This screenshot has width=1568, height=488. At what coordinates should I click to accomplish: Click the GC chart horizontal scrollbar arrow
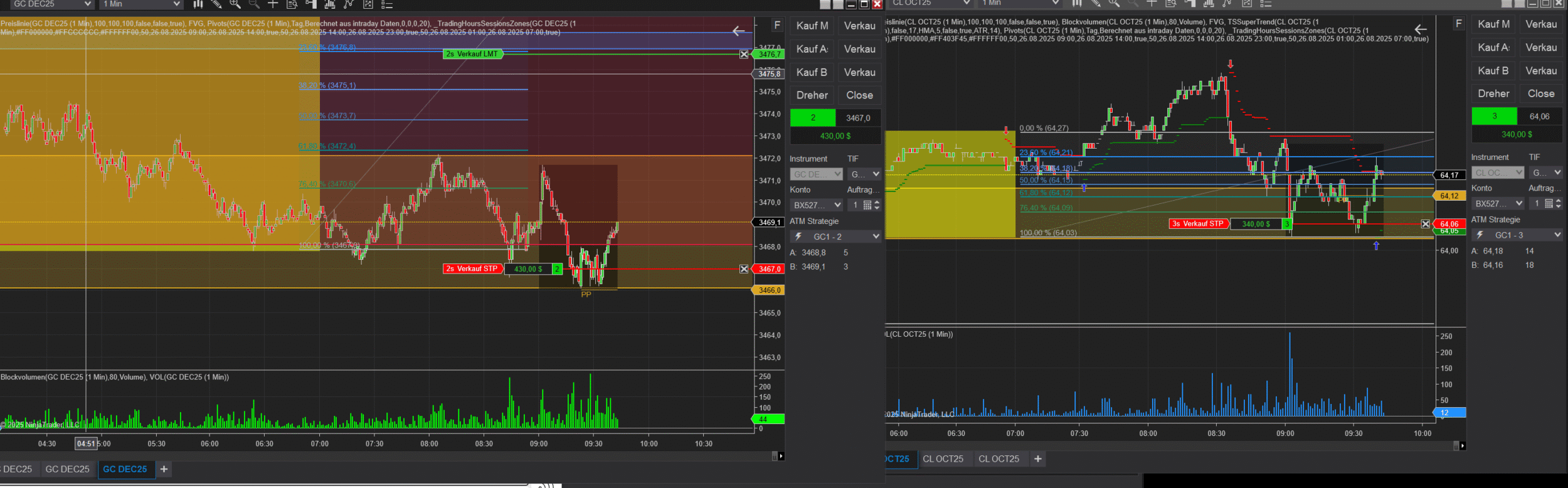pyautogui.click(x=780, y=456)
